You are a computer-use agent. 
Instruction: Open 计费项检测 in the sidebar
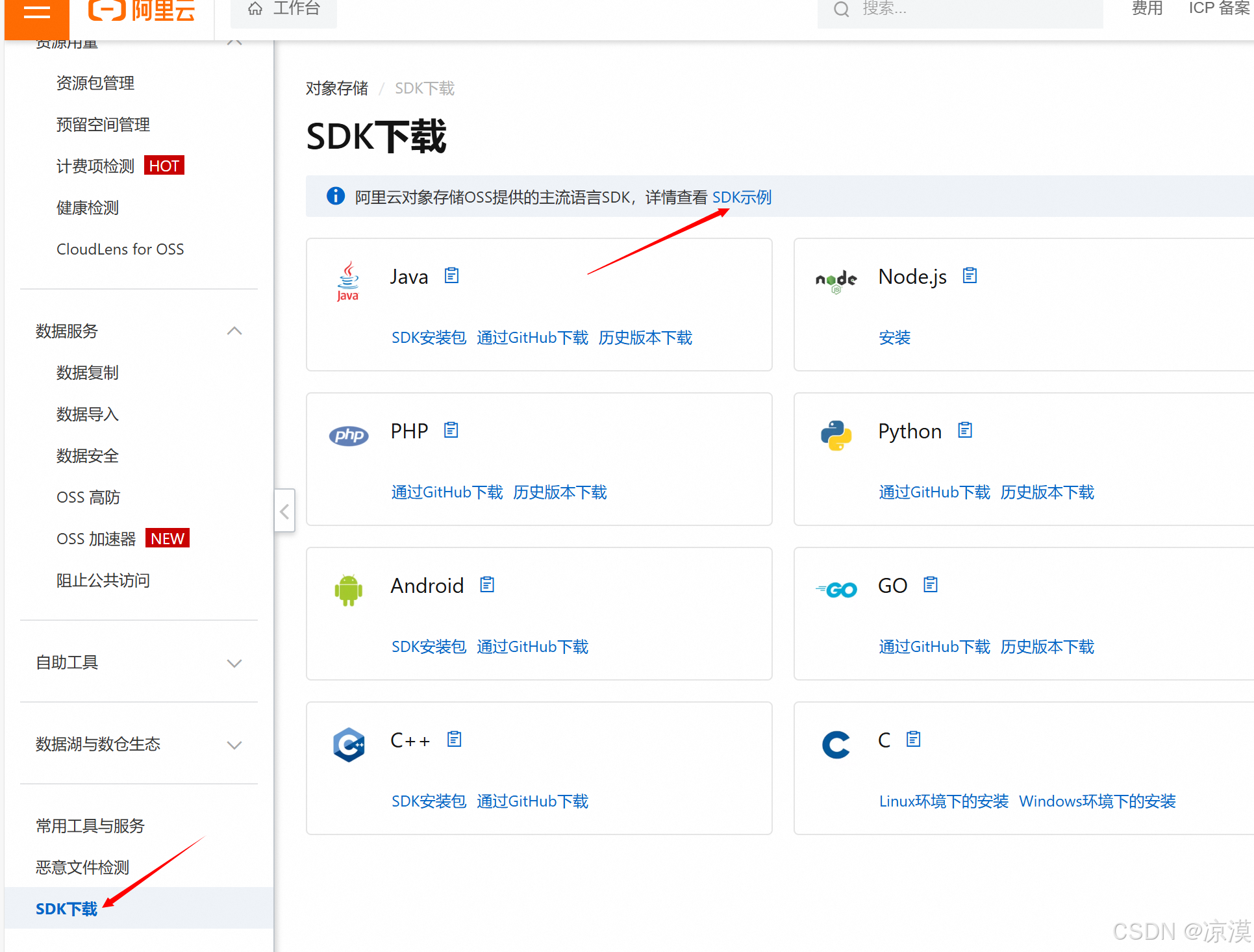(95, 166)
